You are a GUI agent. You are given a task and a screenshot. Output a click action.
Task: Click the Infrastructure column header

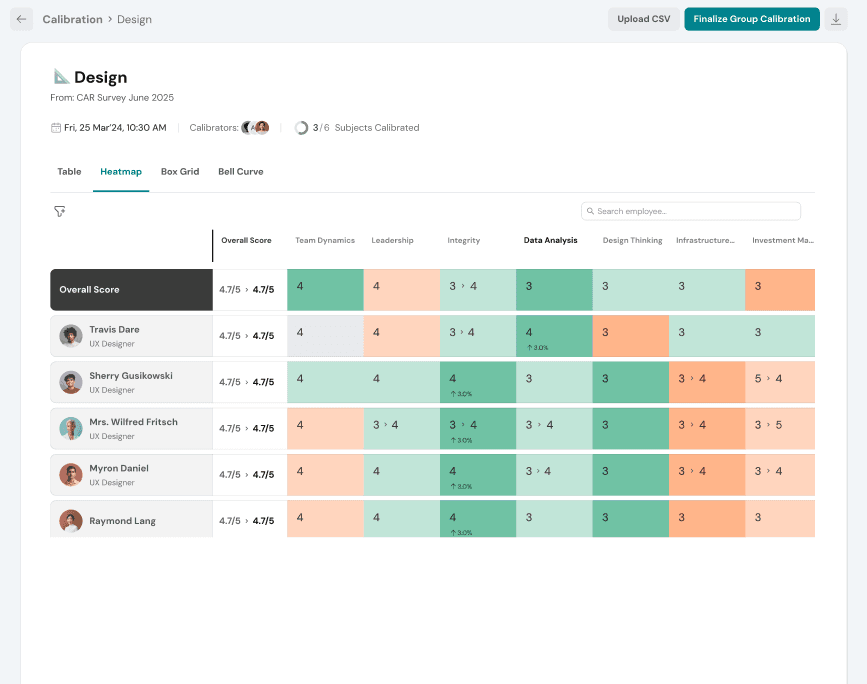(705, 241)
